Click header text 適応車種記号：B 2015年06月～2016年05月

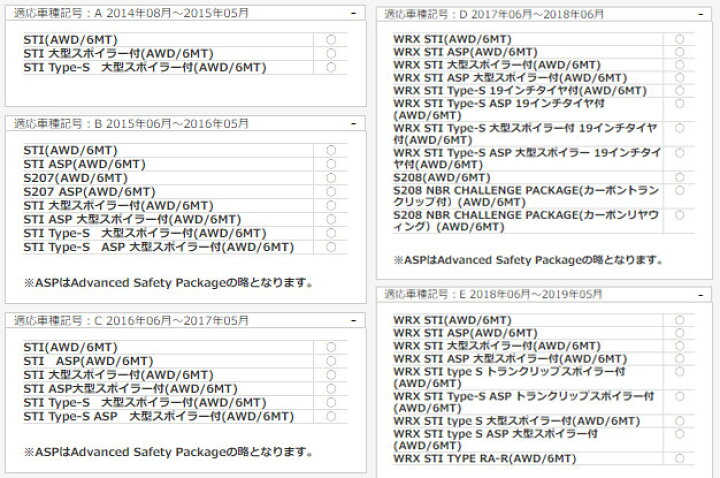coord(131,124)
